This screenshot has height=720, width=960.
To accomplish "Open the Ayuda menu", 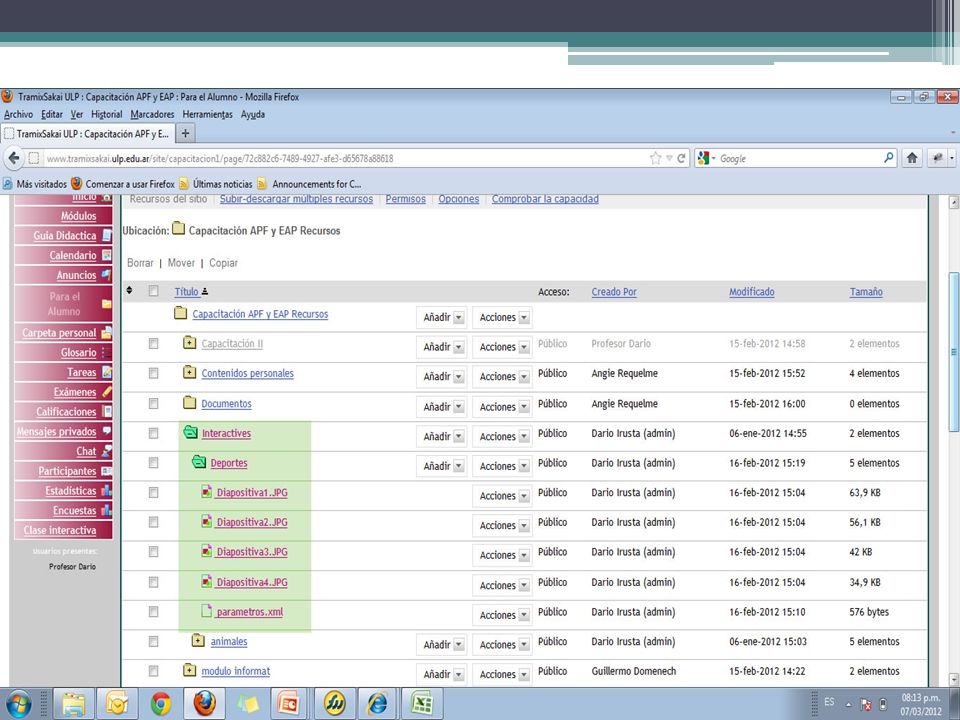I will coord(253,114).
